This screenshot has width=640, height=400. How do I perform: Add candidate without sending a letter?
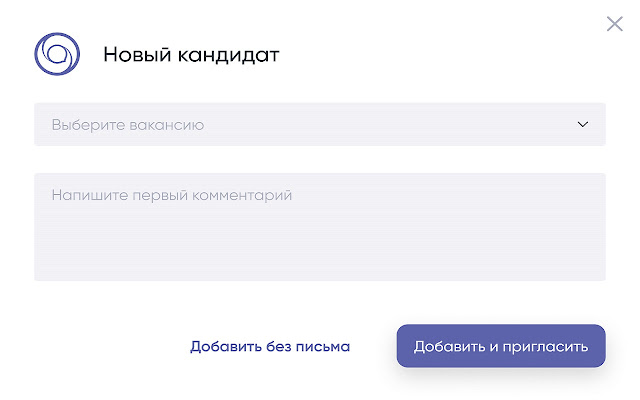click(x=270, y=347)
